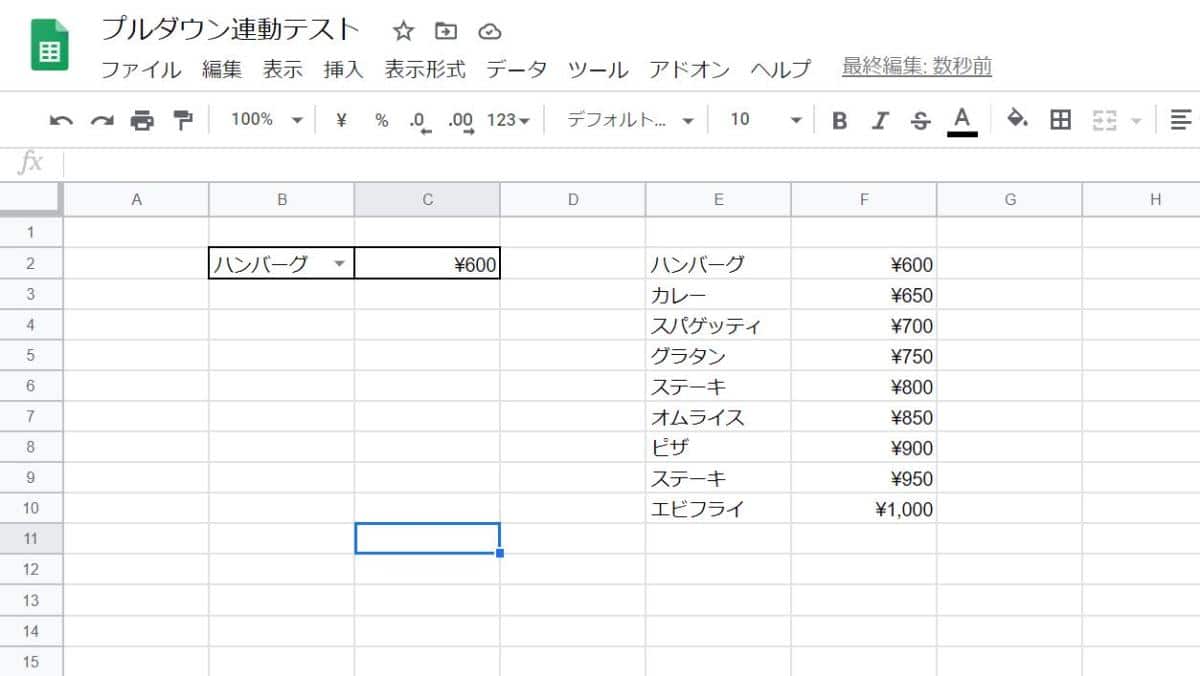Open the Print icon
The image size is (1200, 676).
pyautogui.click(x=142, y=119)
